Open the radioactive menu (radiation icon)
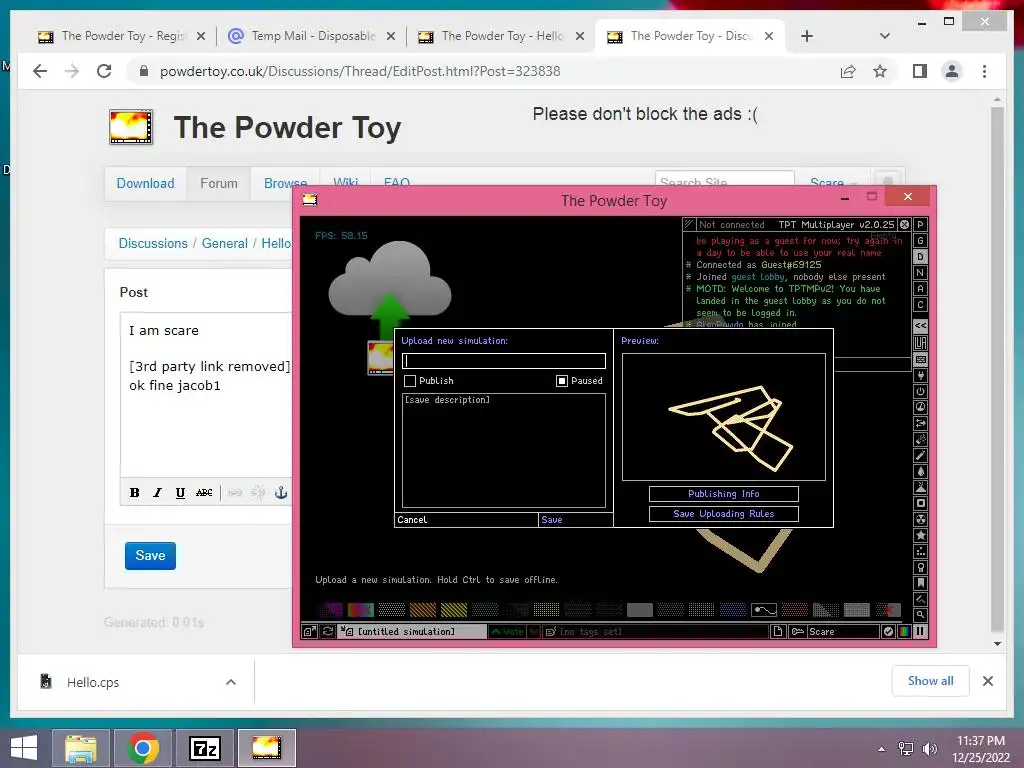Image resolution: width=1024 pixels, height=768 pixels. [x=920, y=519]
